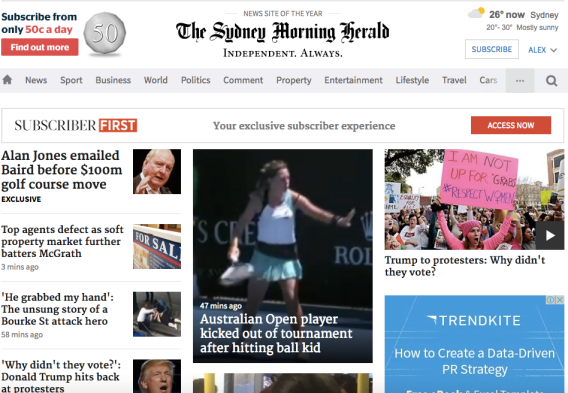Open the Cars section
The image size is (568, 393).
488,80
